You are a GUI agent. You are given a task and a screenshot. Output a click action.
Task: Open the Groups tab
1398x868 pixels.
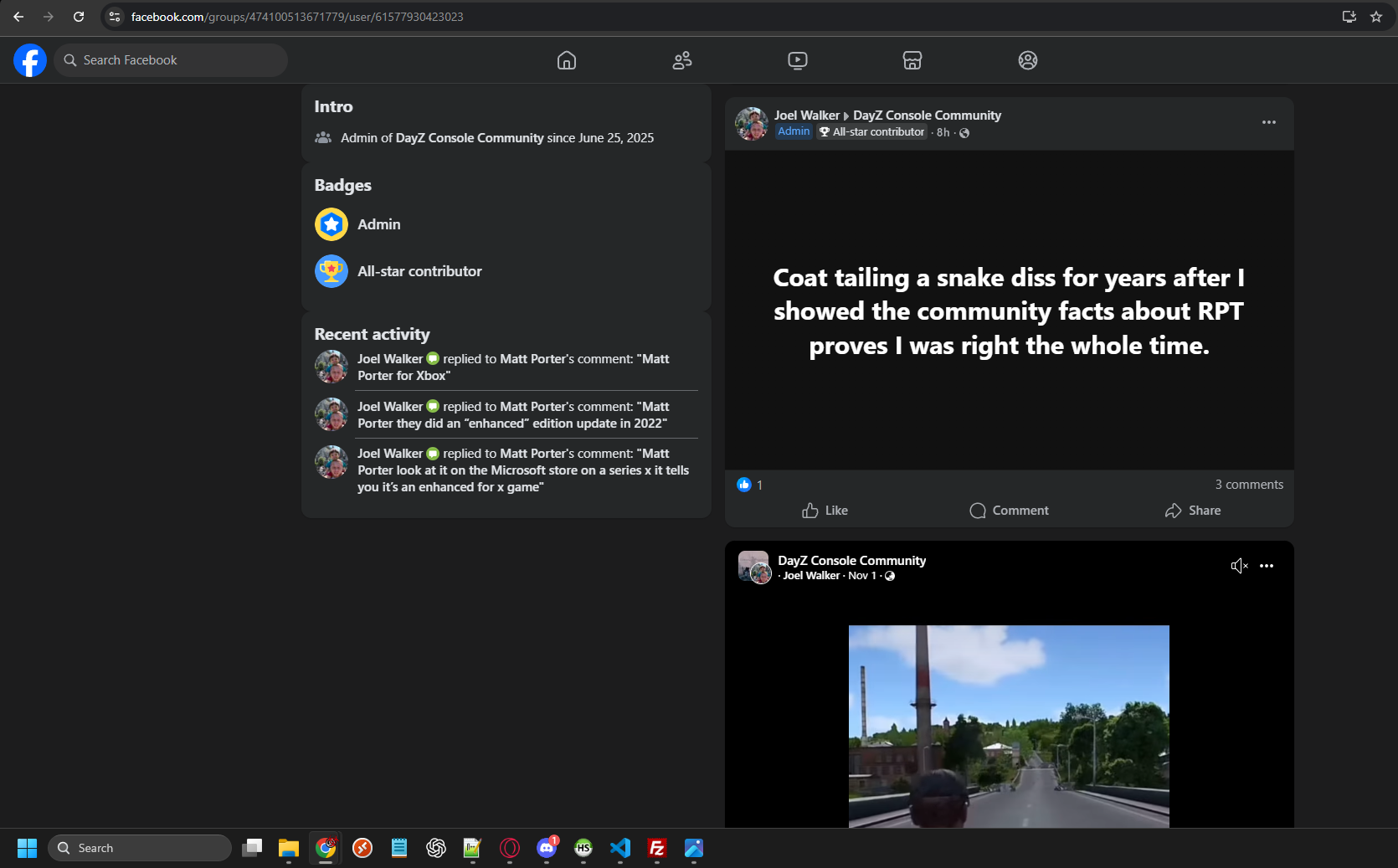(1028, 60)
